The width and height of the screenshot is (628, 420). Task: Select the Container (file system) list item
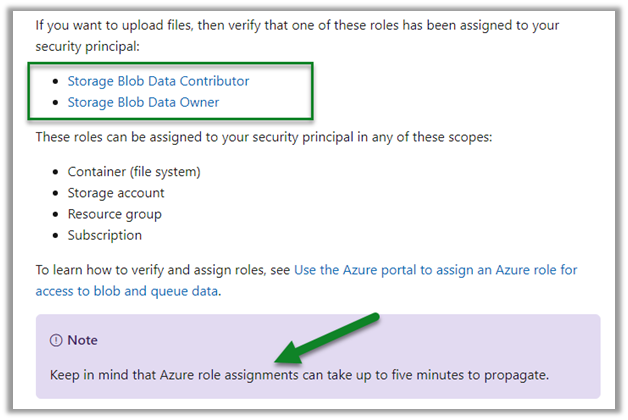pyautogui.click(x=134, y=172)
